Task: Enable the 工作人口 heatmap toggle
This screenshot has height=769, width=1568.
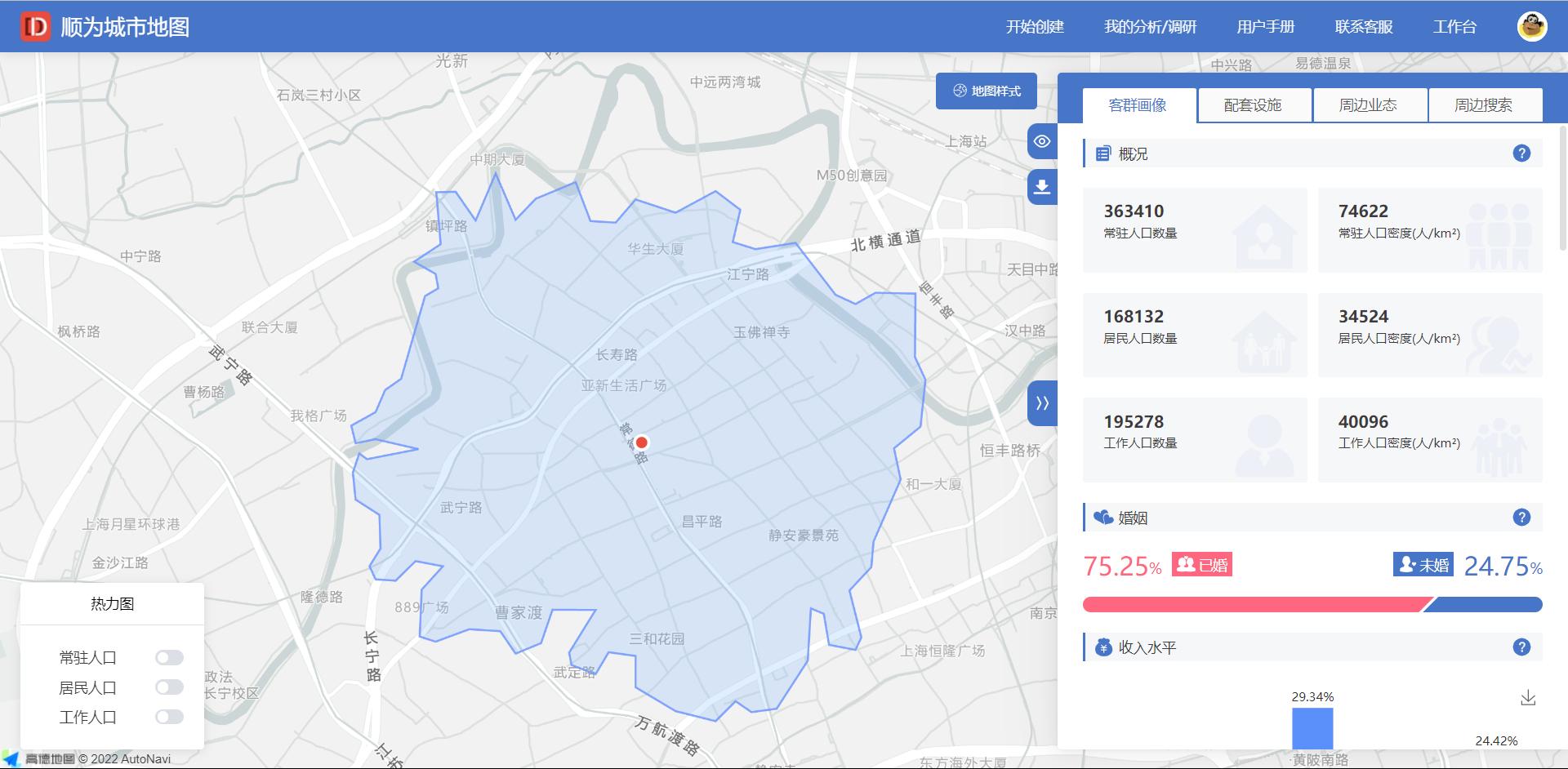Action: click(x=169, y=717)
